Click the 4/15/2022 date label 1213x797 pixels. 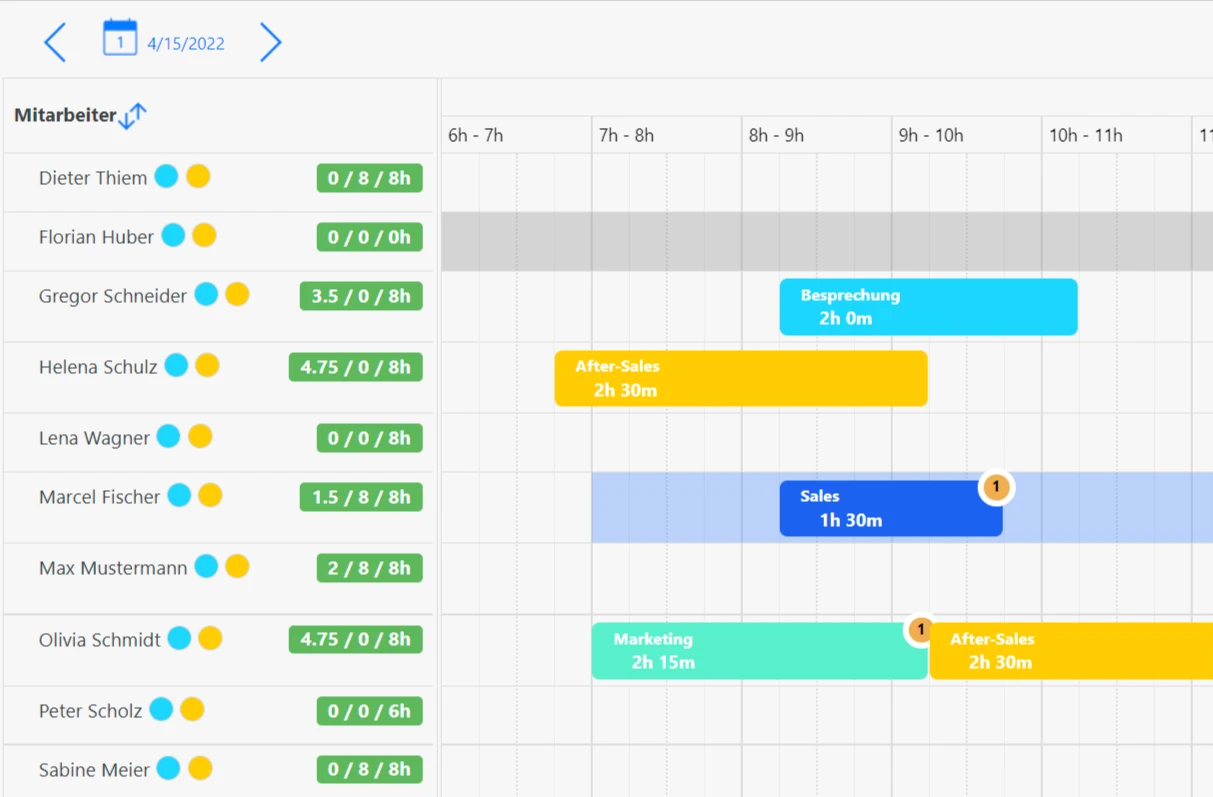[186, 44]
